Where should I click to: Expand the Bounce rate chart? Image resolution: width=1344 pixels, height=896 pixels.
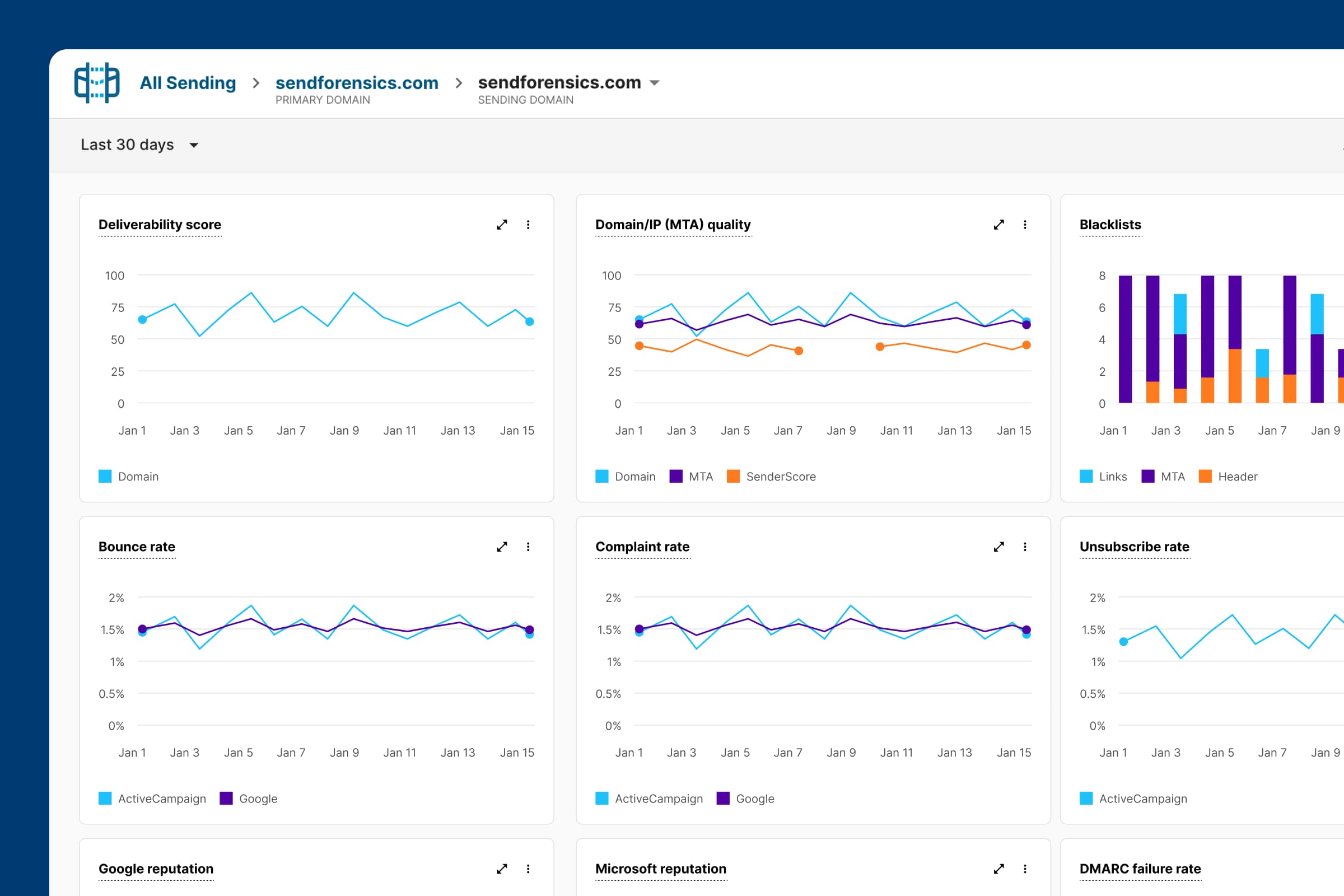(502, 547)
